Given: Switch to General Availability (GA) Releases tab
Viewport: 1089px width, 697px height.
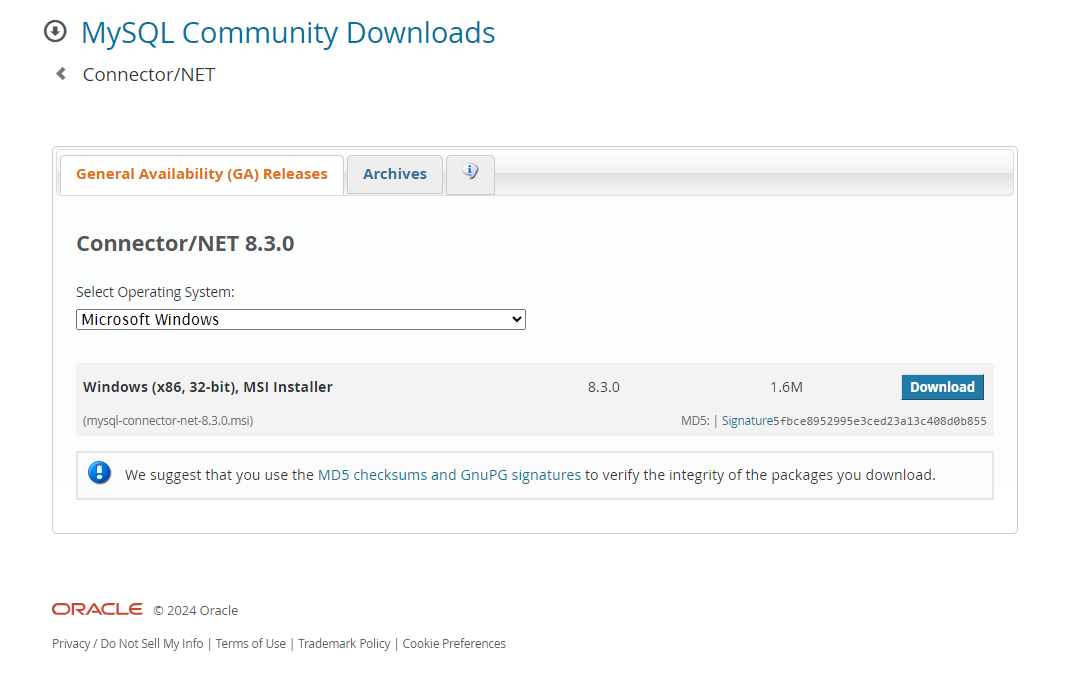Looking at the screenshot, I should [x=201, y=174].
